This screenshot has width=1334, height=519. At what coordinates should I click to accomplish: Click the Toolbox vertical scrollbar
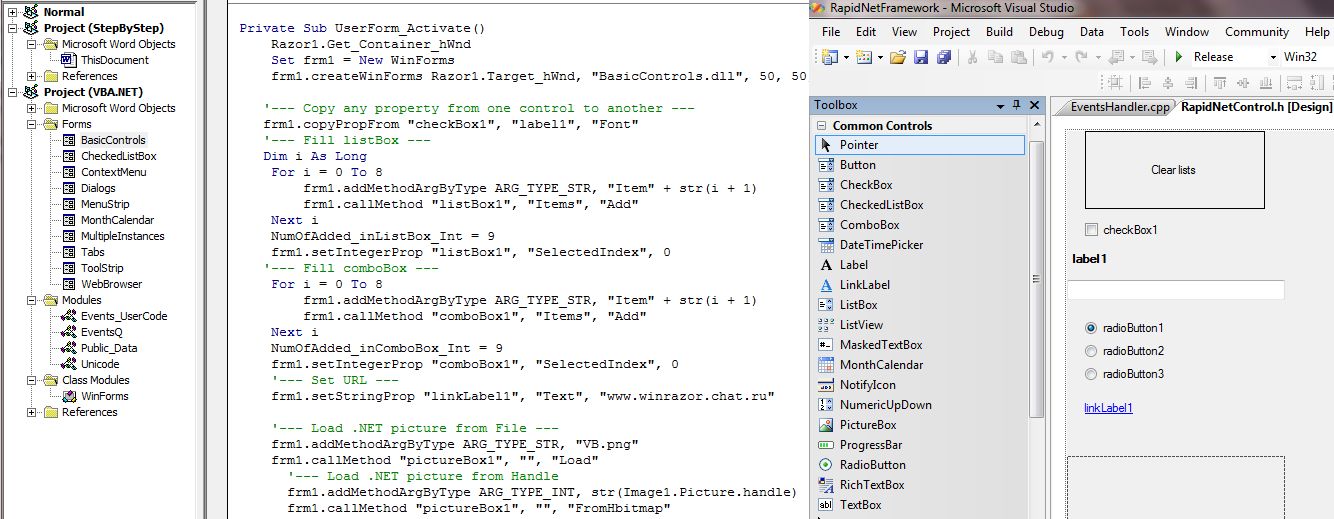point(1036,280)
